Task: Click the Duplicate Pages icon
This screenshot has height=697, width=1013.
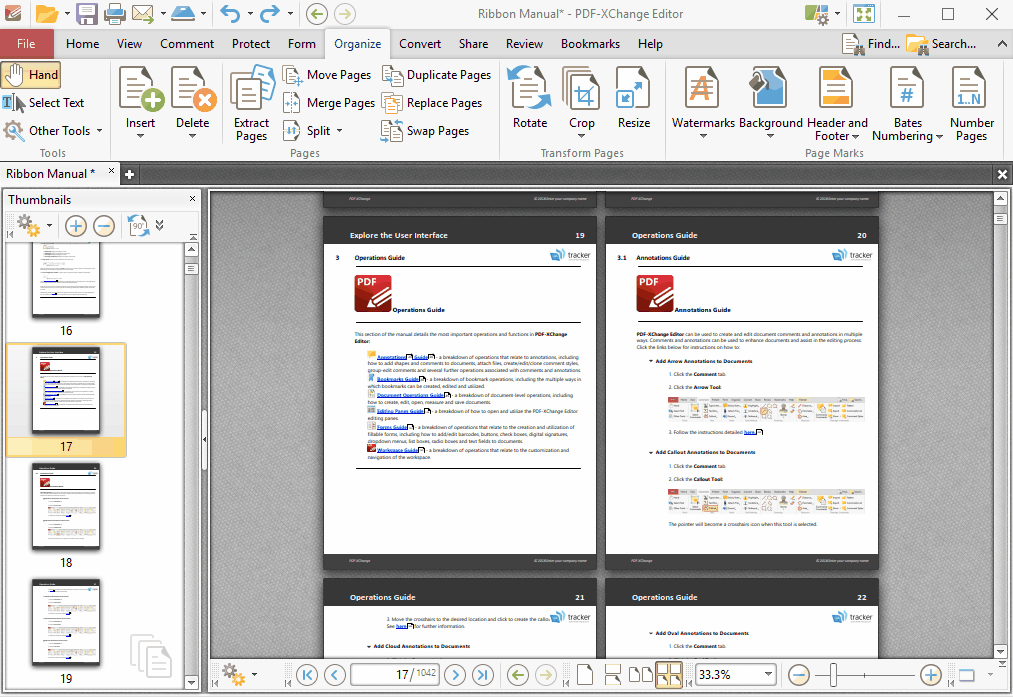Action: (392, 75)
